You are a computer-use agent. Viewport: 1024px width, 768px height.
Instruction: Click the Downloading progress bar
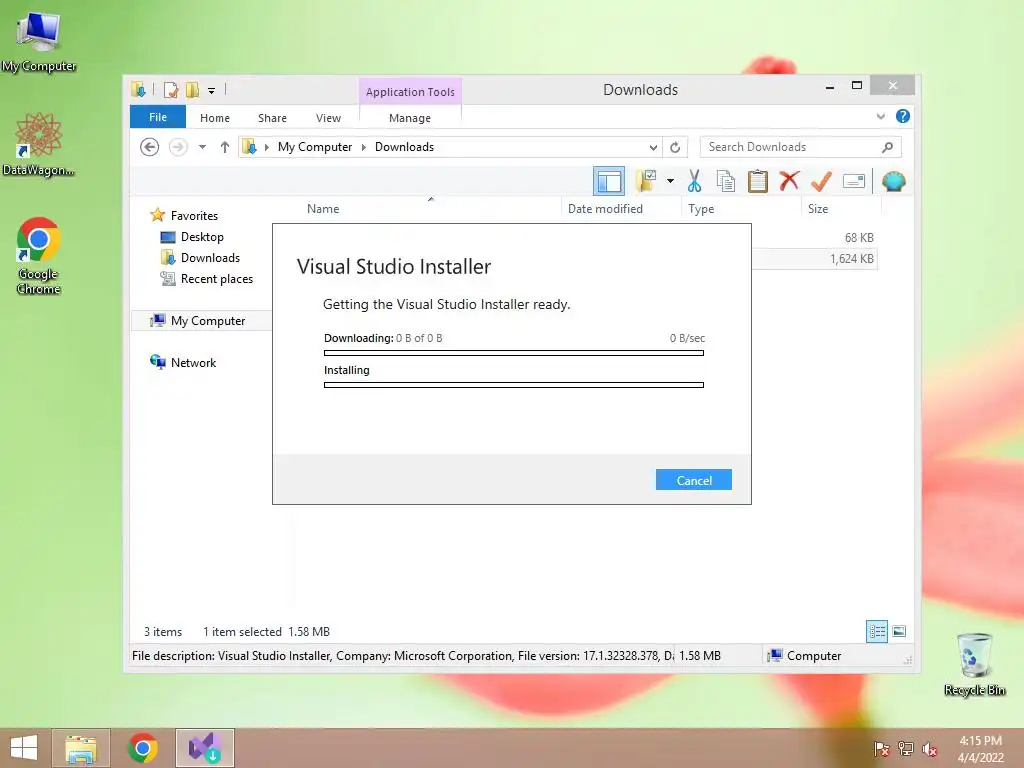coord(513,353)
